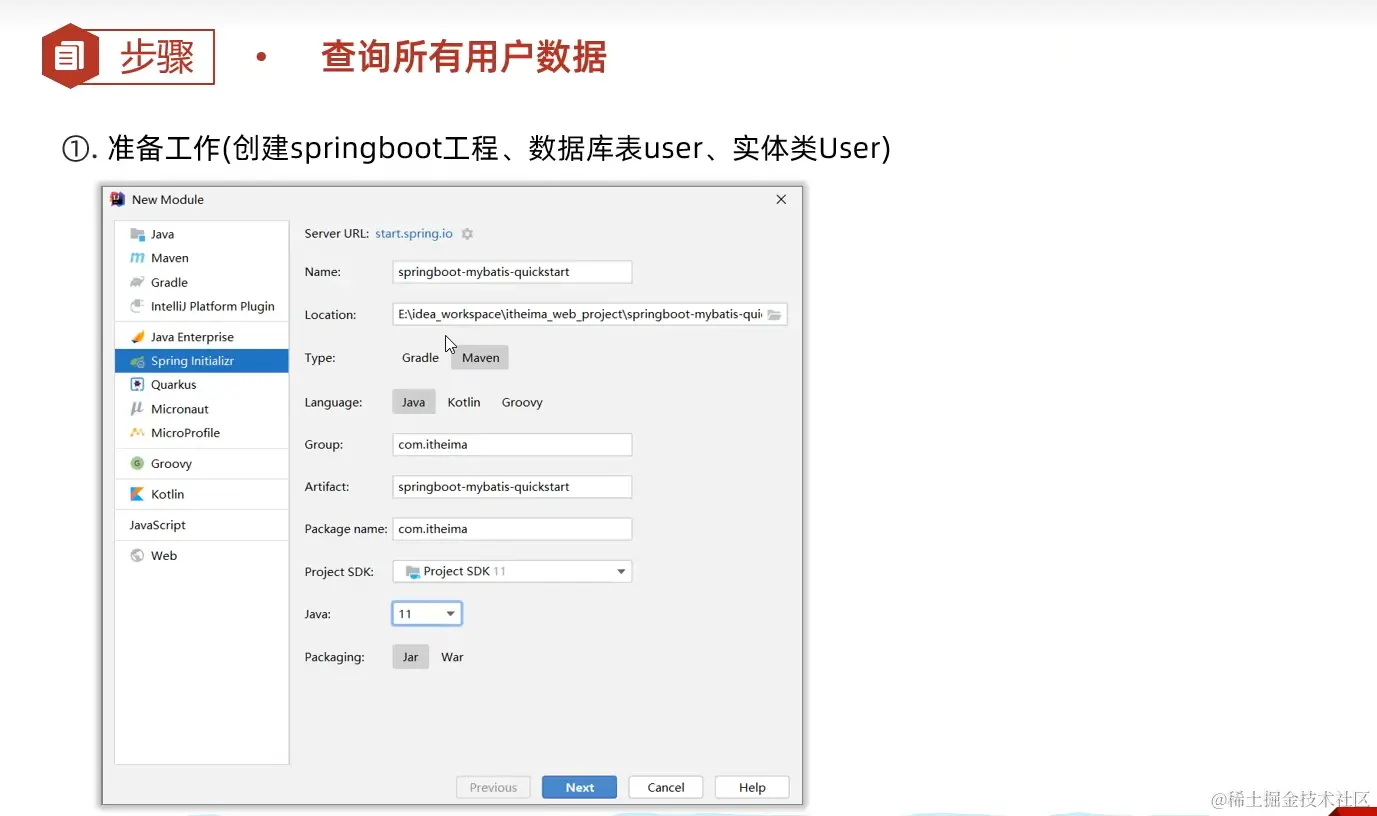Click the Help button
This screenshot has width=1377, height=816.
[752, 787]
